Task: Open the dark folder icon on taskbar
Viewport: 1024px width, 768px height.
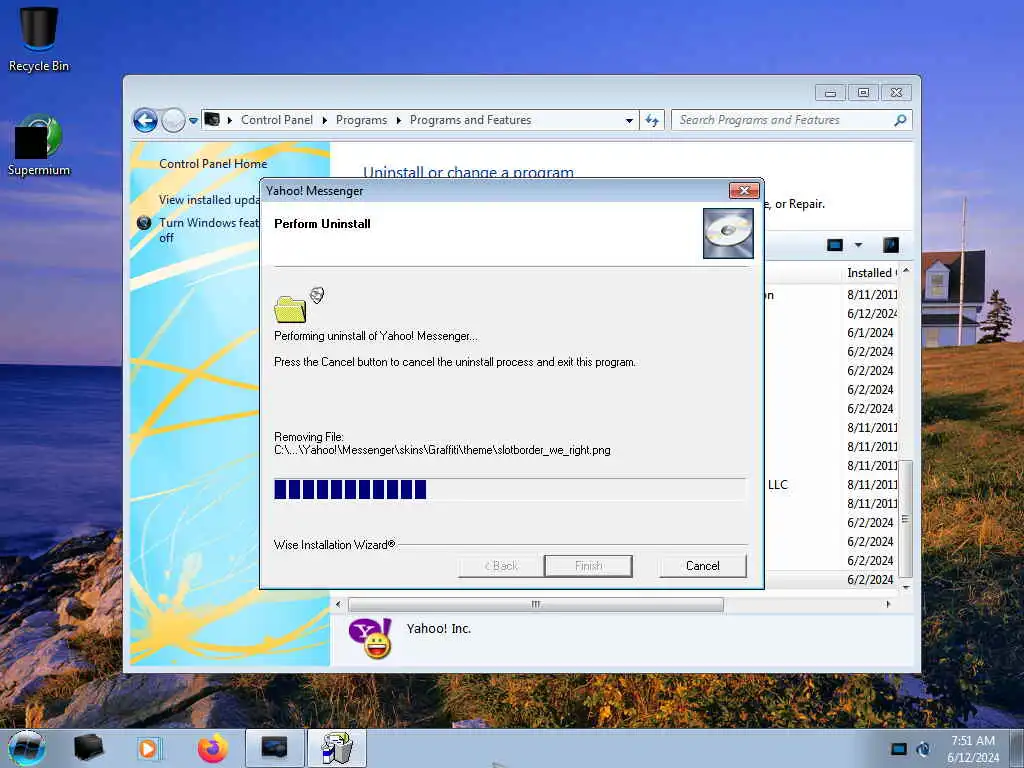Action: click(x=89, y=748)
